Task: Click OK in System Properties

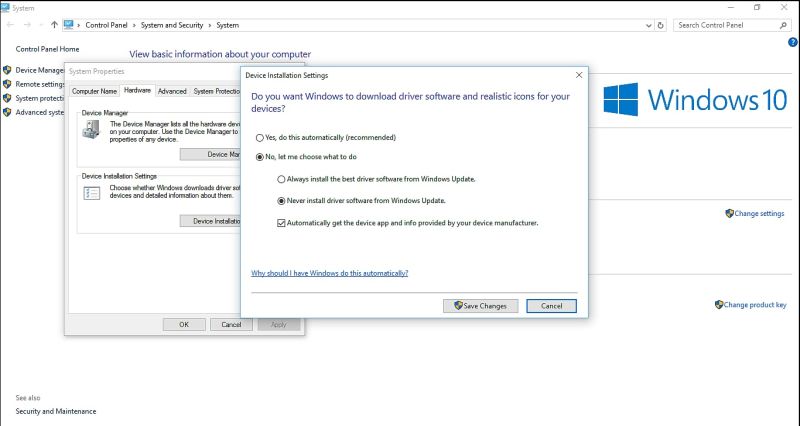Action: tap(184, 324)
